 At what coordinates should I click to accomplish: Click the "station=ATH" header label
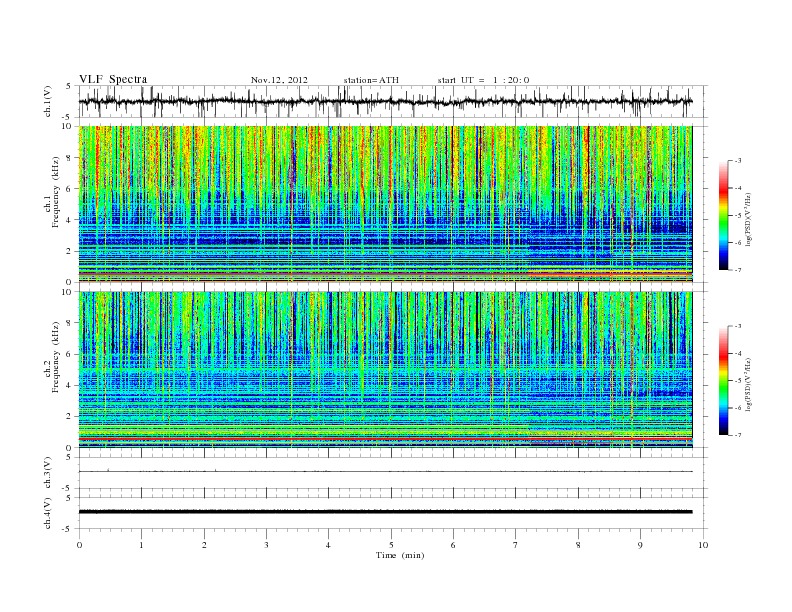[371, 80]
